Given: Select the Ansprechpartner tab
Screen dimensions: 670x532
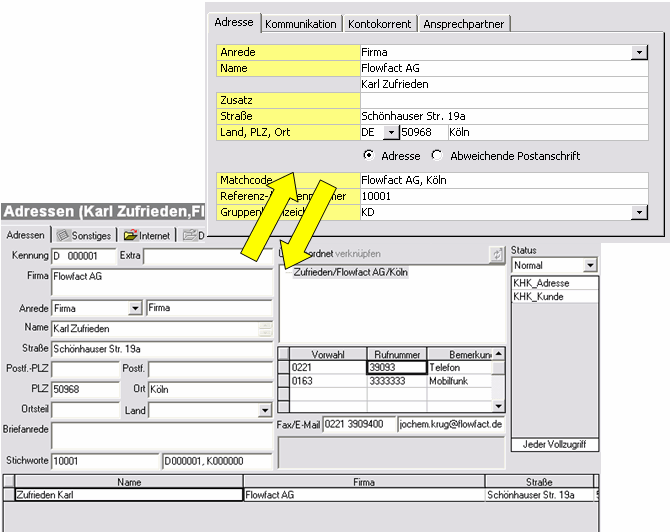Looking at the screenshot, I should 464,24.
